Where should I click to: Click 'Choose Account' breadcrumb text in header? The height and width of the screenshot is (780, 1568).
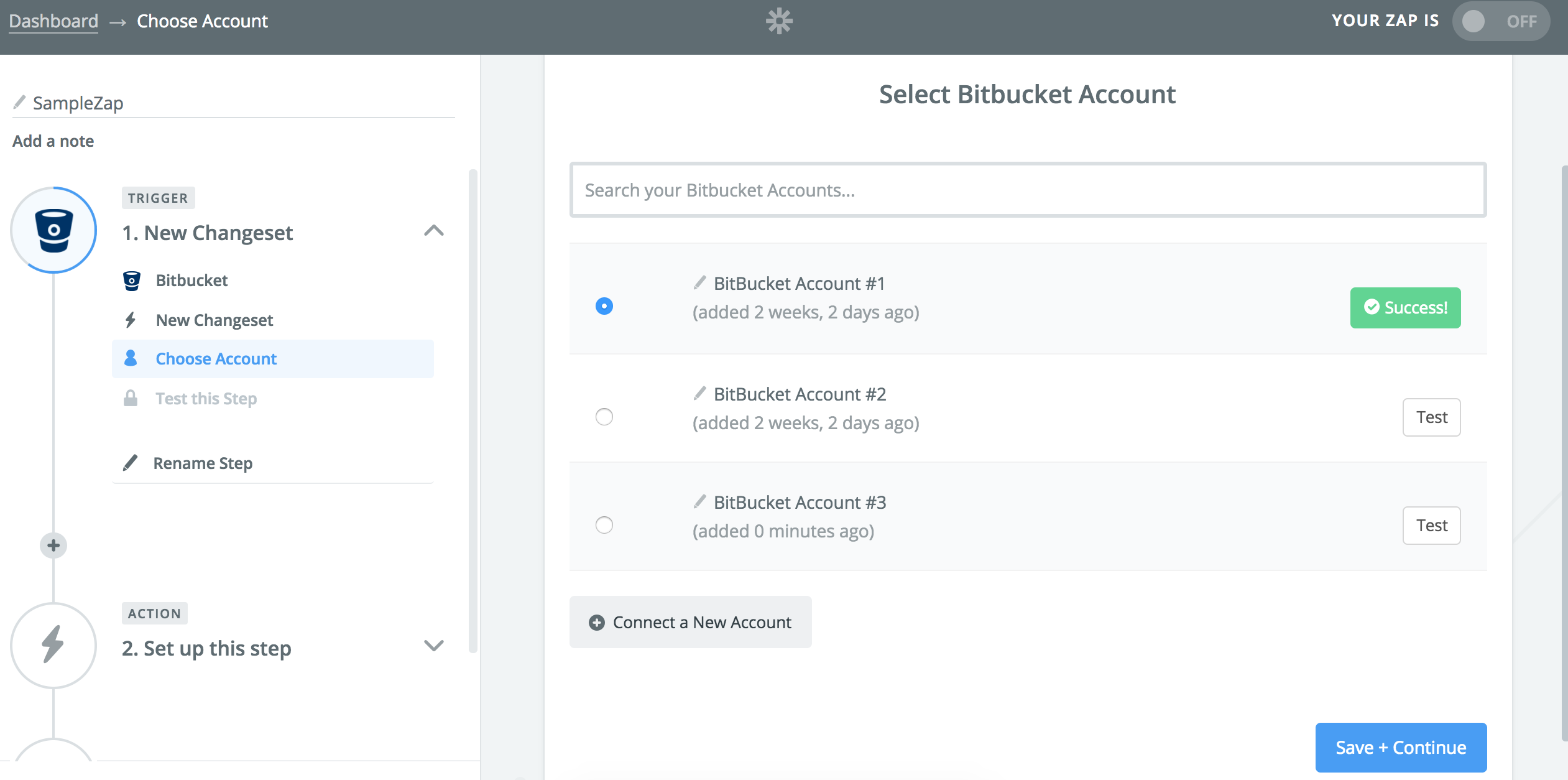tap(203, 21)
